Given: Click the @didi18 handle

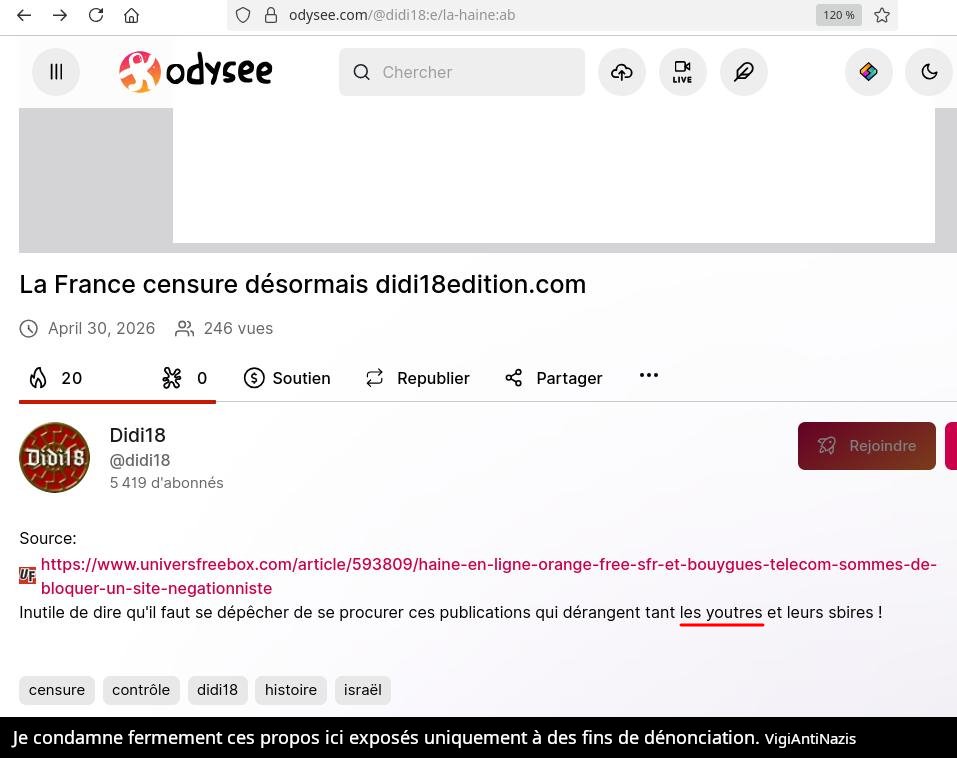Looking at the screenshot, I should (140, 460).
